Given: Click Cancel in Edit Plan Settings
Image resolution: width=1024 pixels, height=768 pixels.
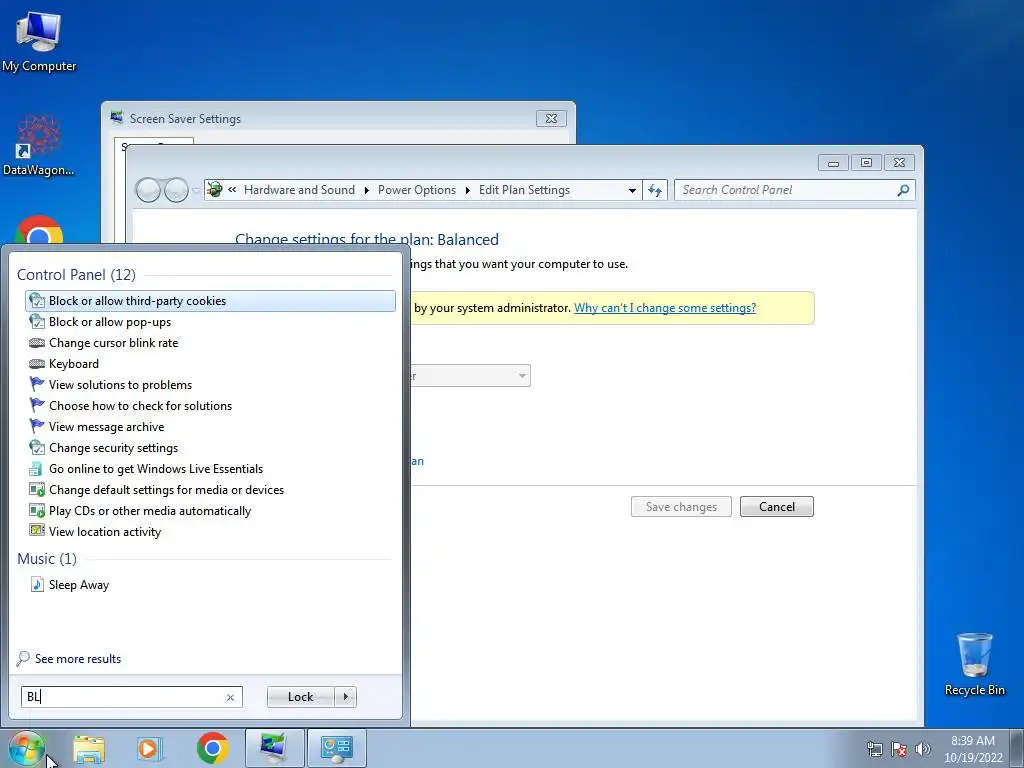Looking at the screenshot, I should (776, 507).
